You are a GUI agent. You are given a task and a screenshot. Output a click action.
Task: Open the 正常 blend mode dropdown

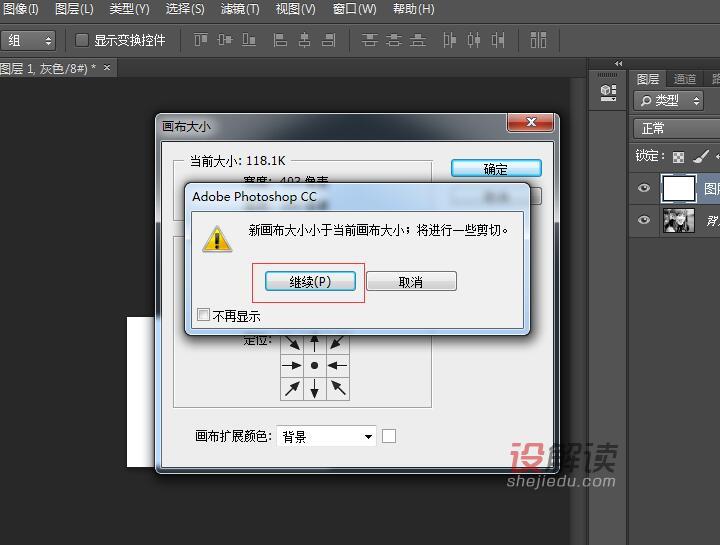pos(677,129)
